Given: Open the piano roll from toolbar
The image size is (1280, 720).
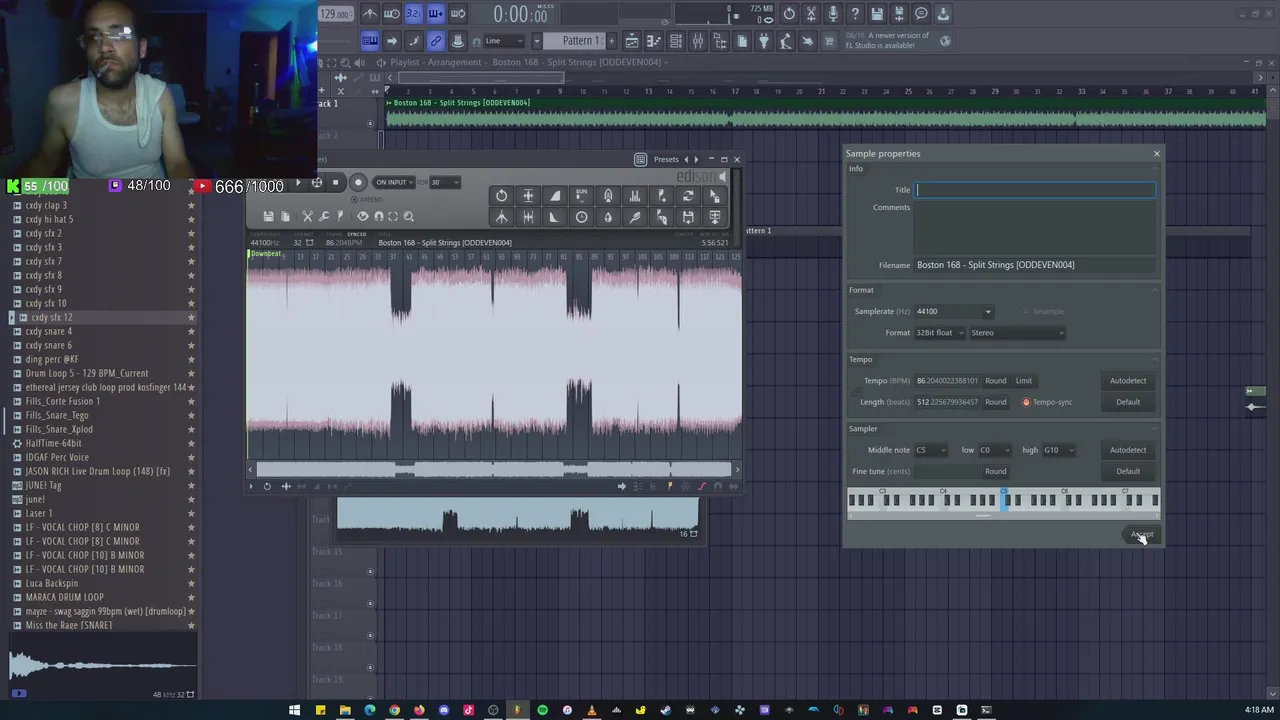Looking at the screenshot, I should pyautogui.click(x=654, y=41).
